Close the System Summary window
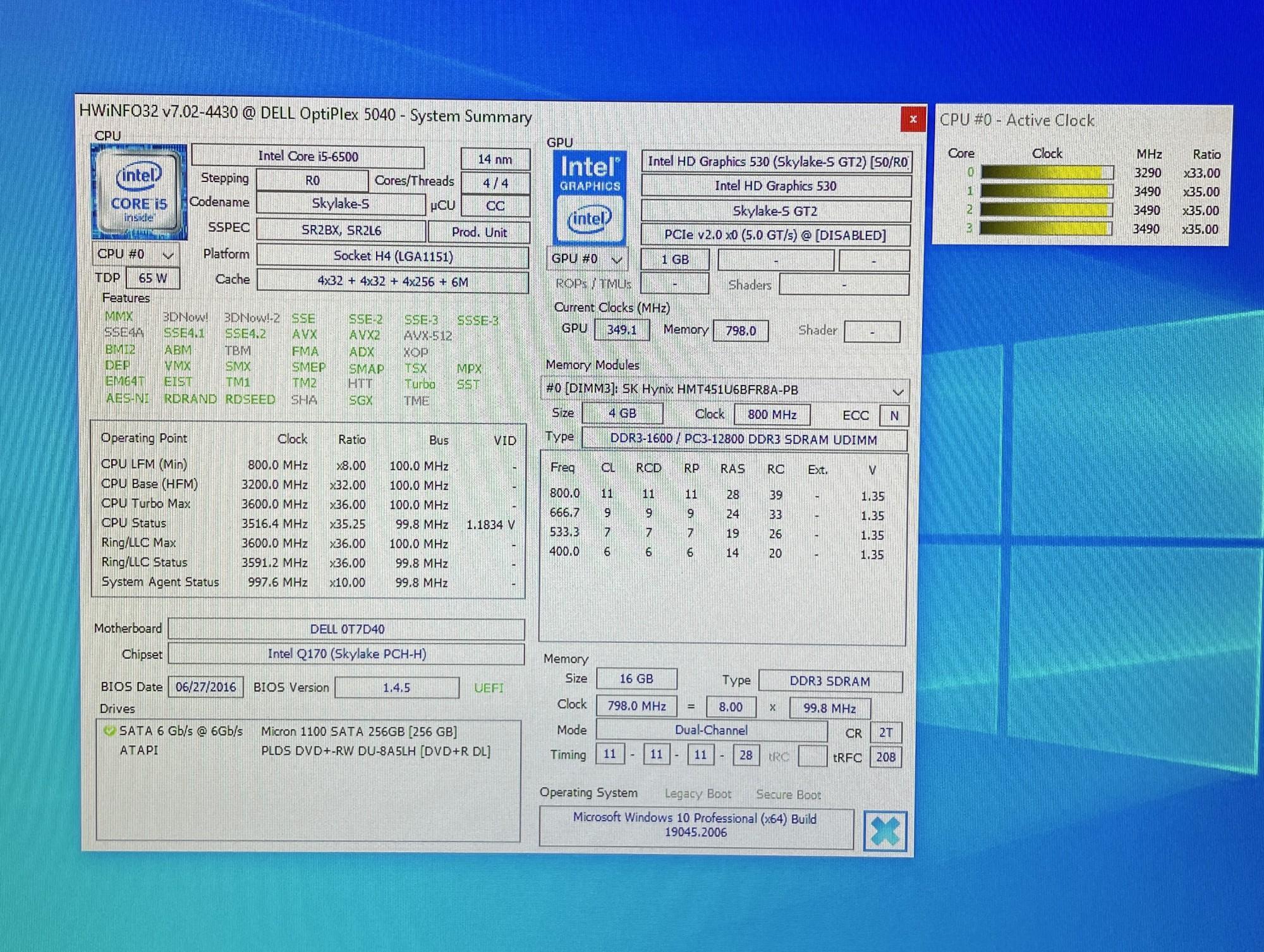 (x=913, y=119)
